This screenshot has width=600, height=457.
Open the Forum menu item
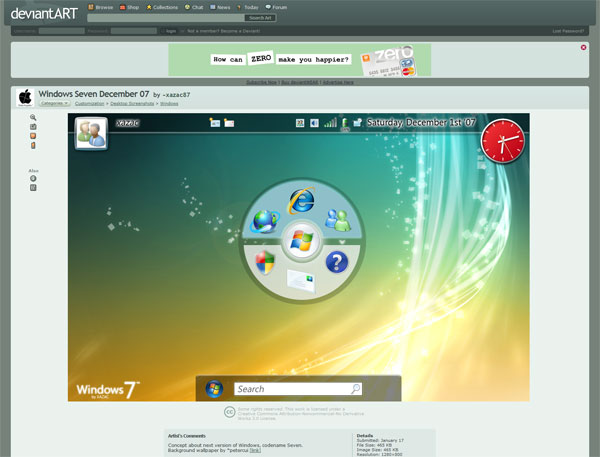click(x=276, y=7)
